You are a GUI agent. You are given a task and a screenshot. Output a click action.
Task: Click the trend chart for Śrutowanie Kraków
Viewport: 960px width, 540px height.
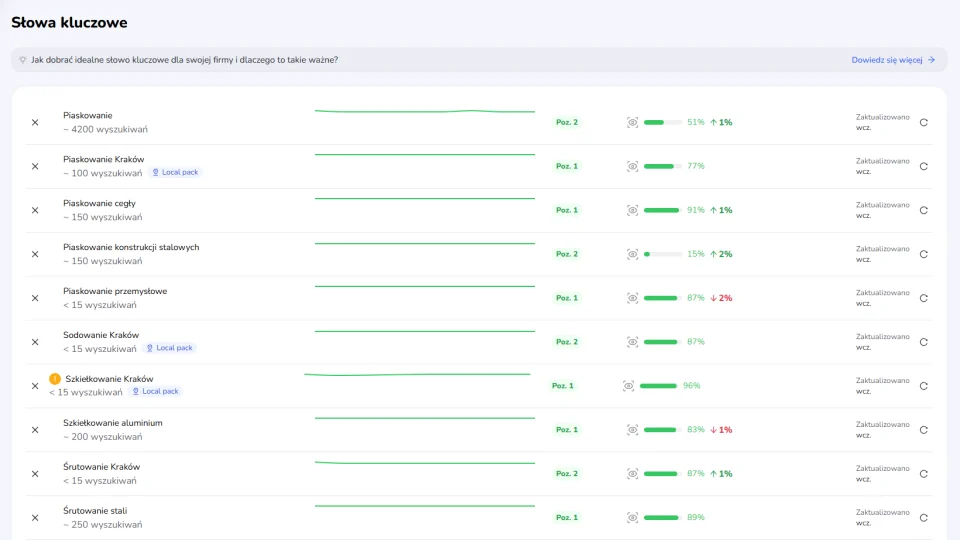click(425, 463)
